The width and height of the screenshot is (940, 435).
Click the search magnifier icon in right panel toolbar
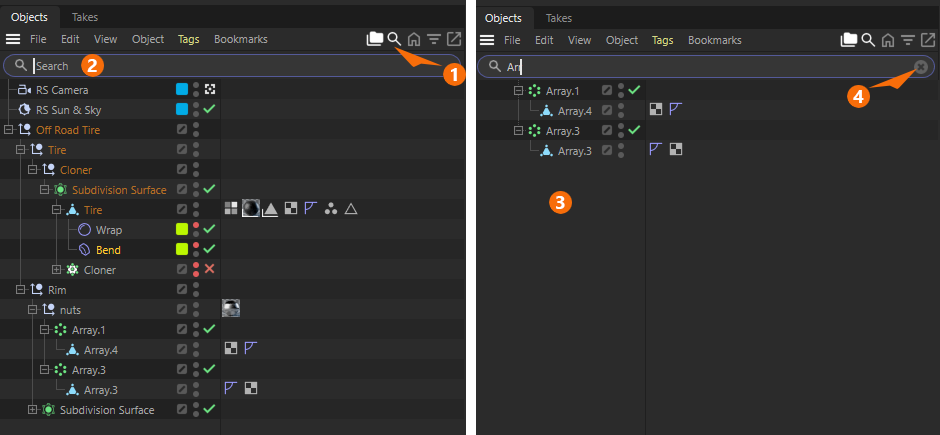click(x=868, y=40)
